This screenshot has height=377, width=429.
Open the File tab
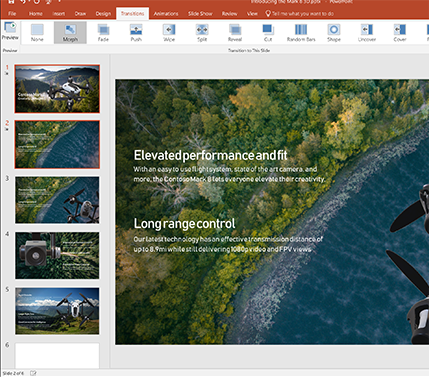pos(12,14)
